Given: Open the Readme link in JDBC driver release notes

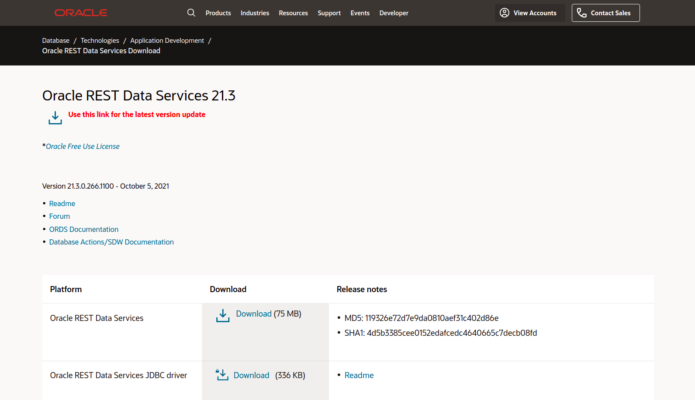Looking at the screenshot, I should [359, 375].
